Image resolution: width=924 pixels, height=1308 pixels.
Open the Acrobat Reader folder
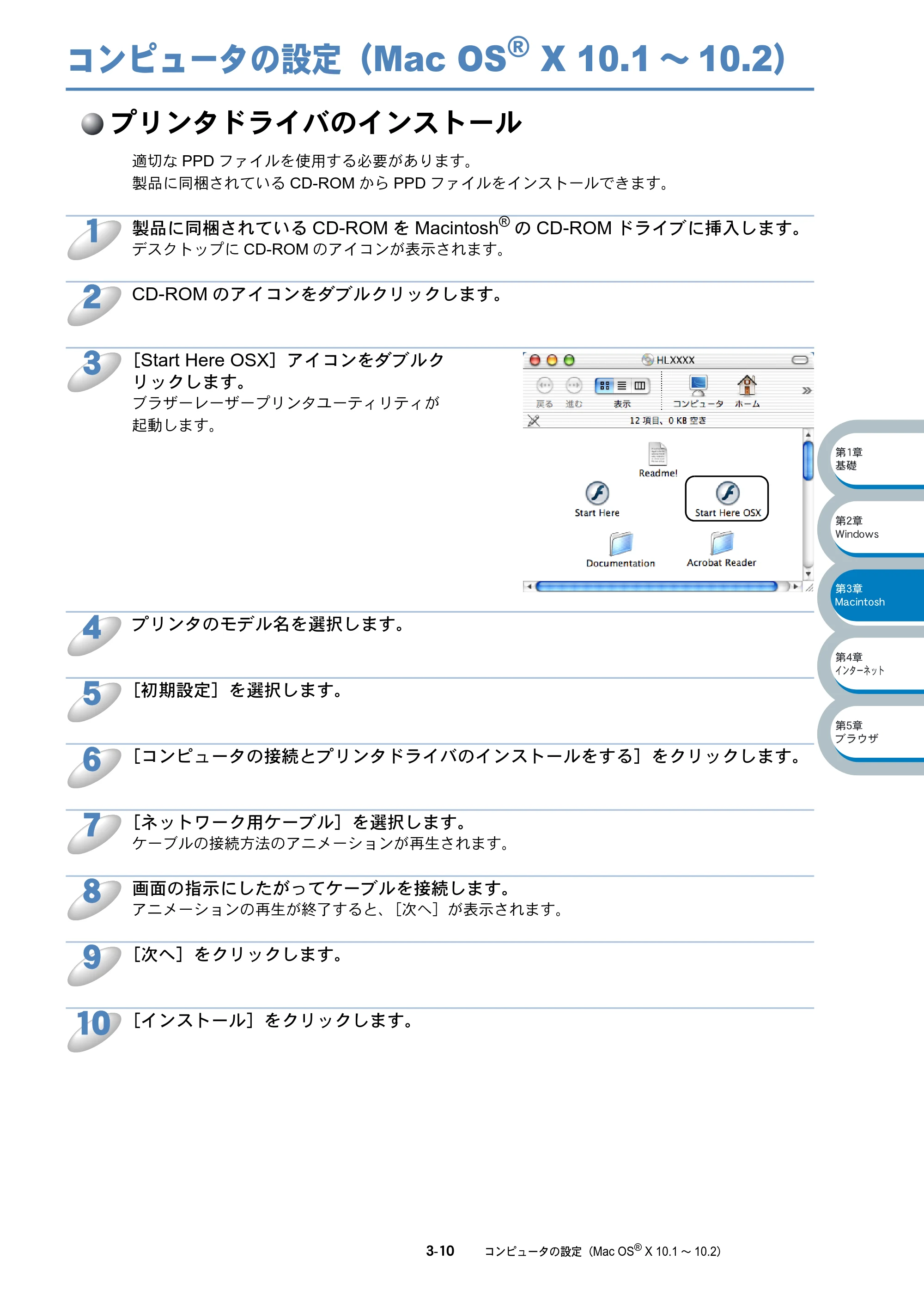(x=722, y=543)
